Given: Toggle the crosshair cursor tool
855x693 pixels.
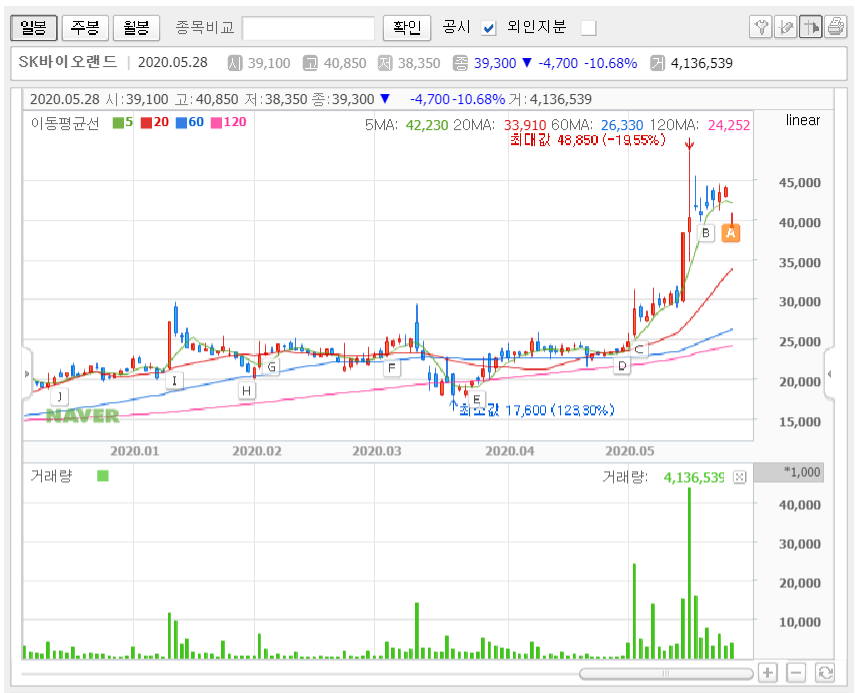Looking at the screenshot, I should [x=810, y=27].
